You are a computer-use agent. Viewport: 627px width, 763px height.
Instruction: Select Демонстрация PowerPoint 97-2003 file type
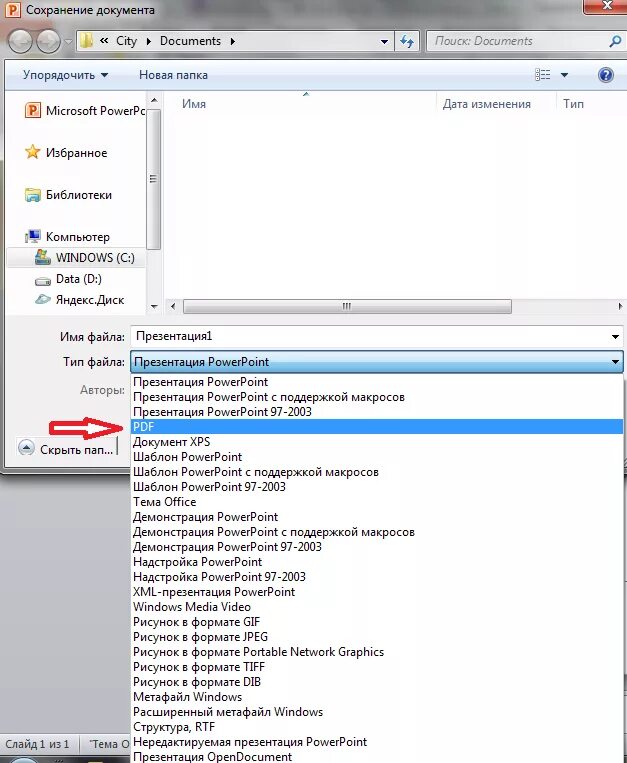point(377,547)
